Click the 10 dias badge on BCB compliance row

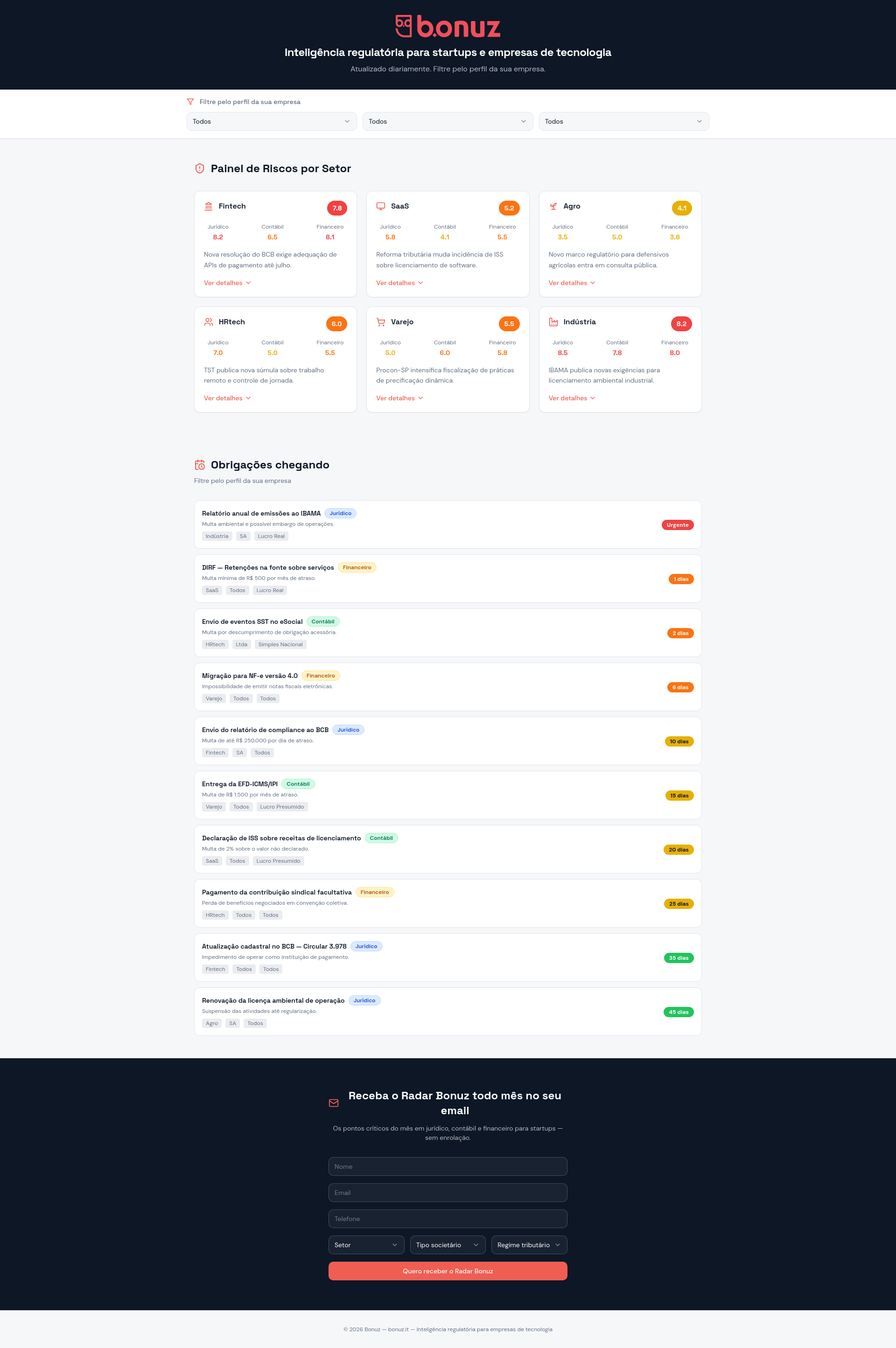pos(679,741)
